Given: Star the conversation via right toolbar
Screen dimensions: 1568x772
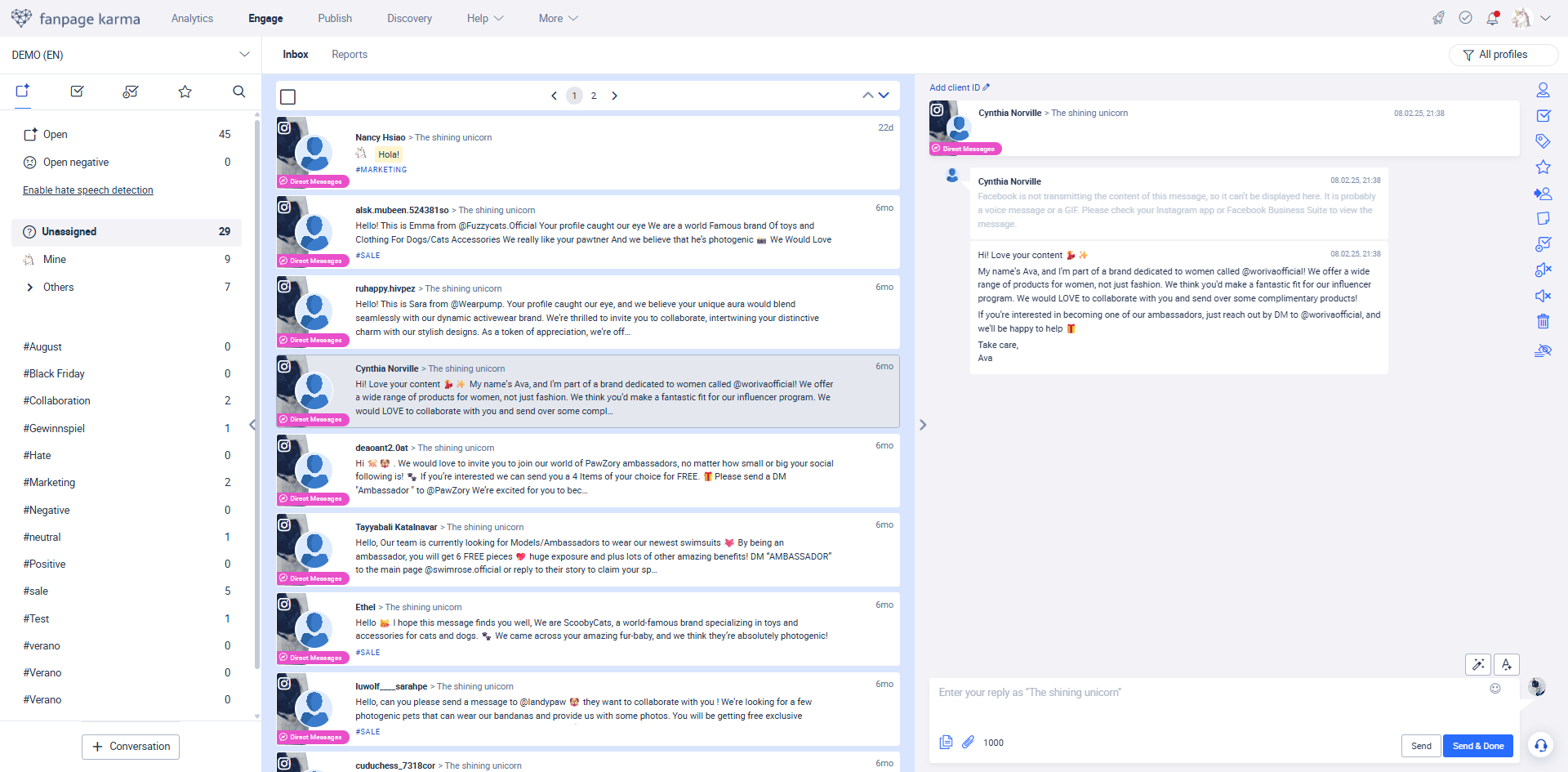Looking at the screenshot, I should point(1543,167).
